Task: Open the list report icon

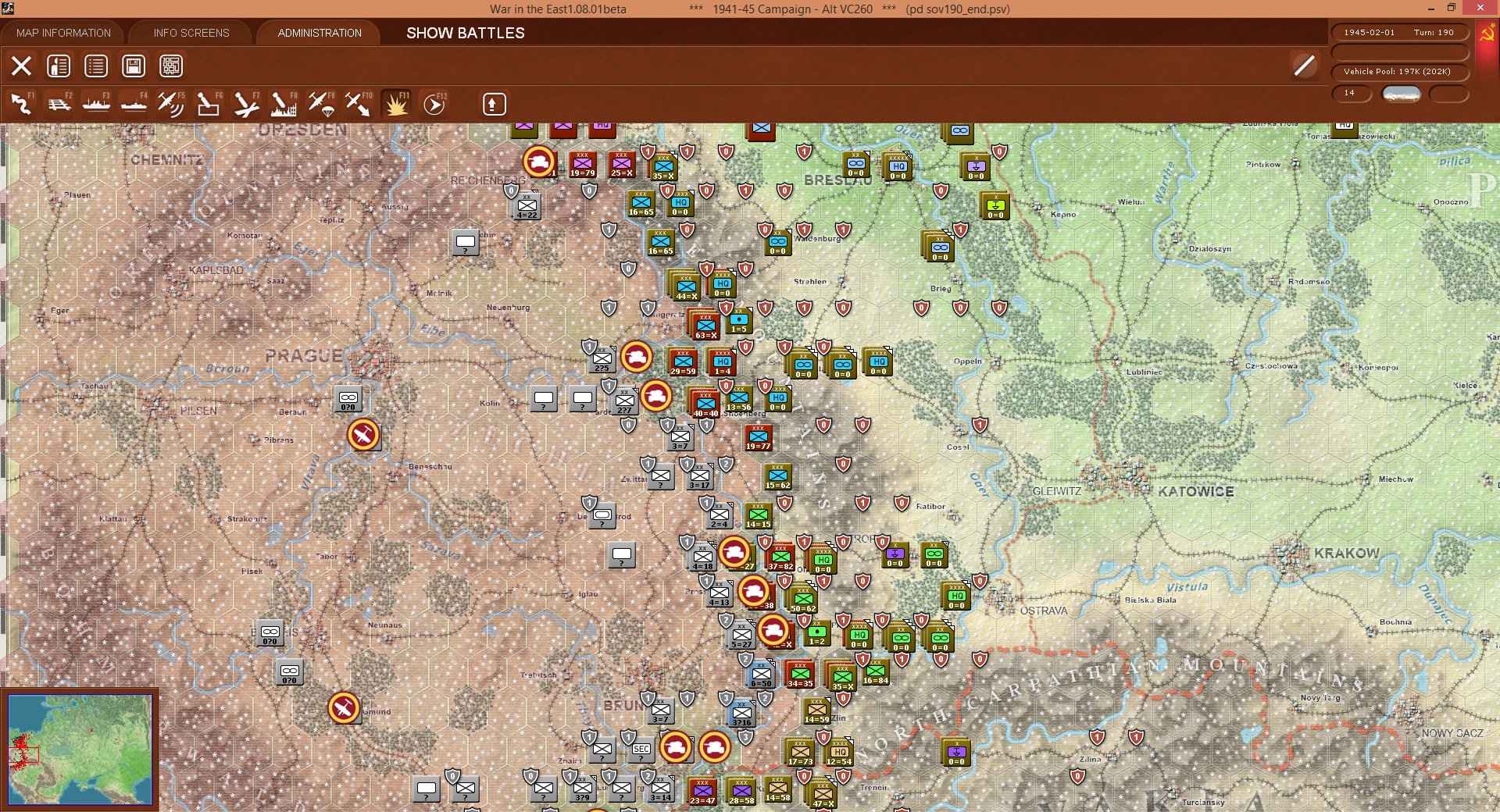Action: pyautogui.click(x=96, y=66)
